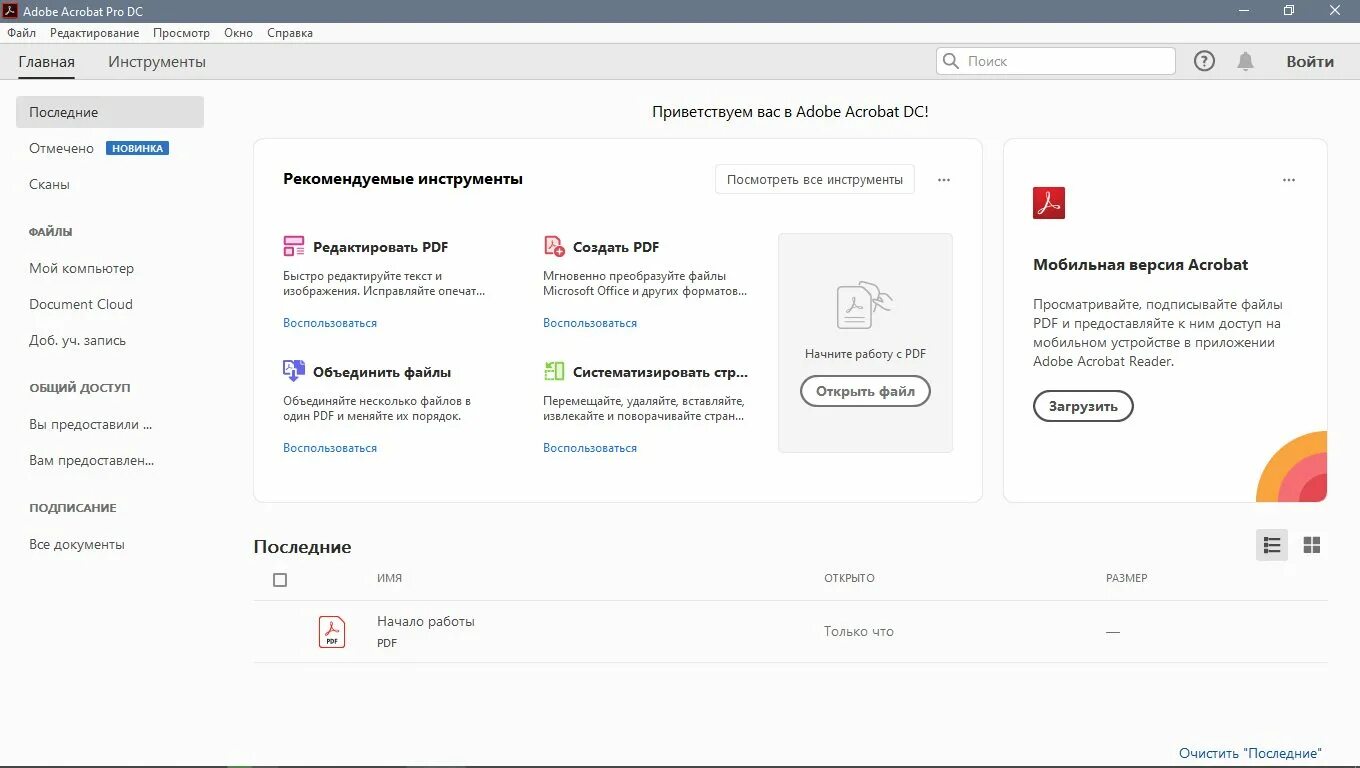Viewport: 1360px width, 768px height.
Task: Open the Файл menu
Action: point(21,33)
